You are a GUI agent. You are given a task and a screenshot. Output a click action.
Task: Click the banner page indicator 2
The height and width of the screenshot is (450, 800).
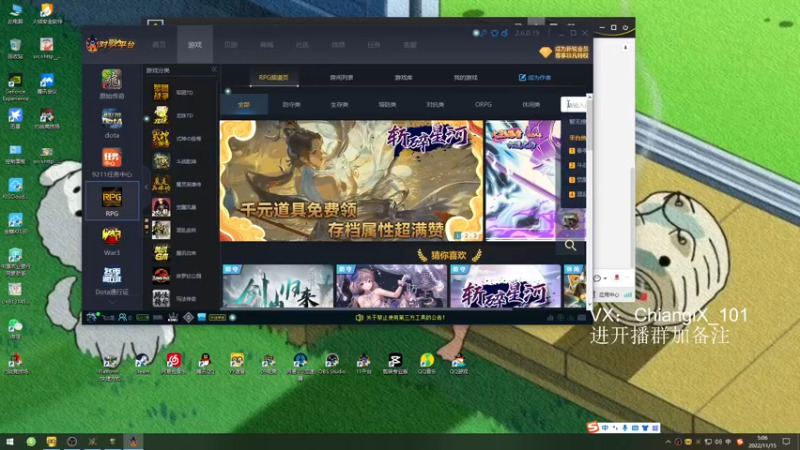pos(466,236)
